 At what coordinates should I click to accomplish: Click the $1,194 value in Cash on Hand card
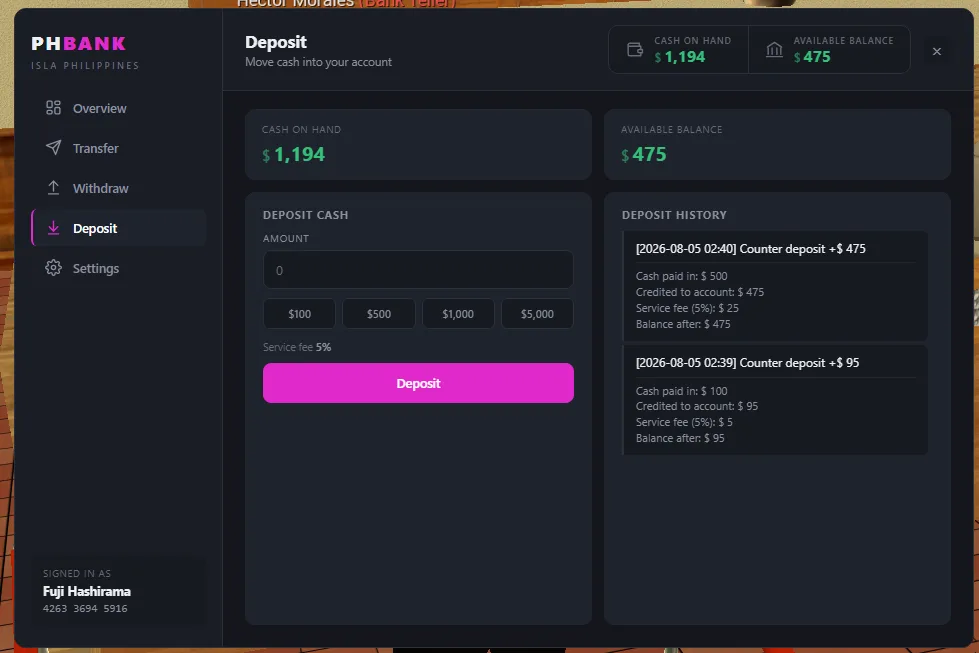(x=293, y=154)
